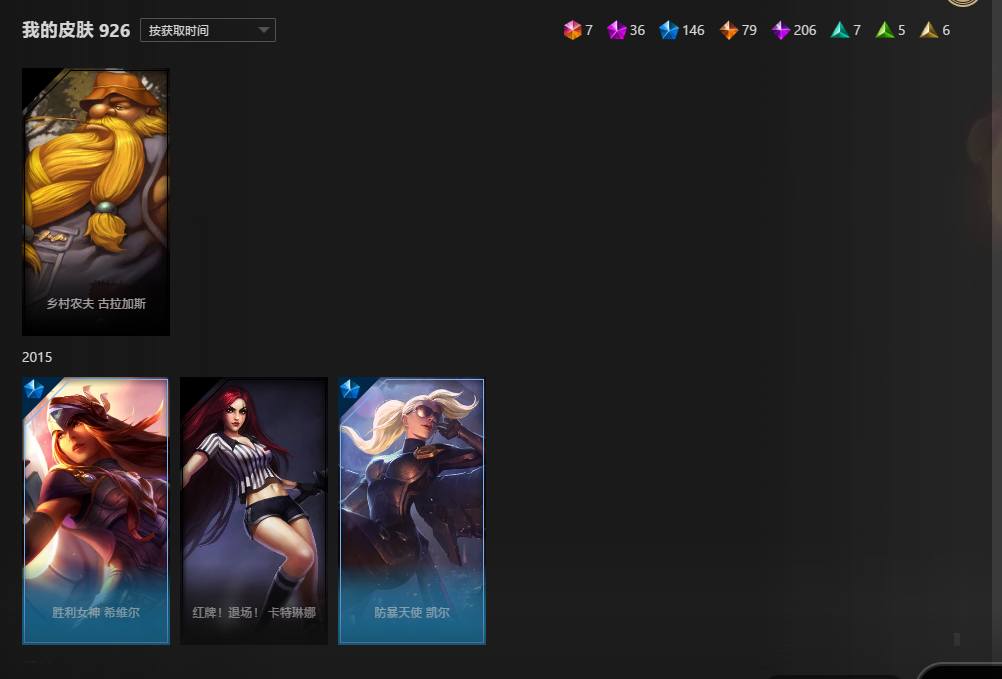Viewport: 1002px width, 679px height.
Task: Choose the gold triangle gem beside 6
Action: 929,30
